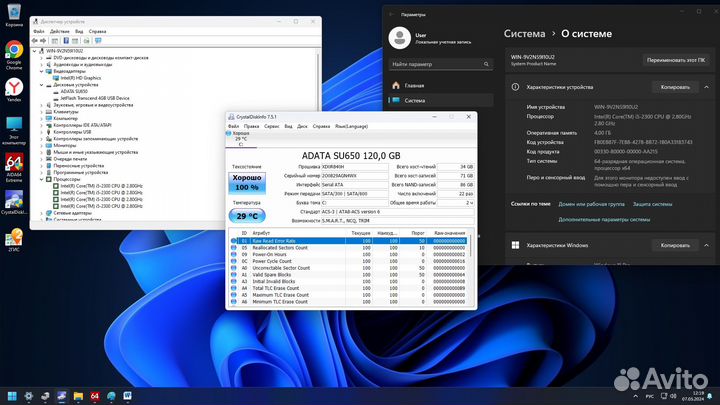Collapse the Видеоадаптеры node
The height and width of the screenshot is (405, 720).
[x=41, y=71]
